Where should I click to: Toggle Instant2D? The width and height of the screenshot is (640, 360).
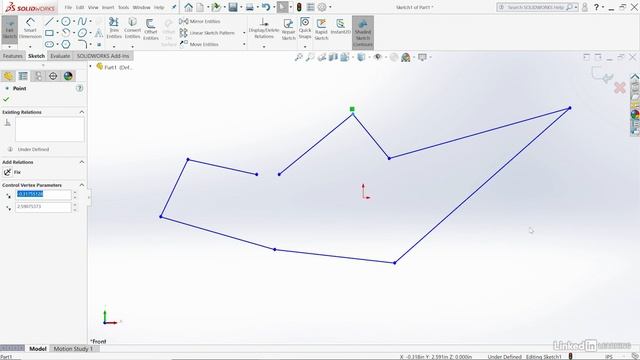(340, 27)
